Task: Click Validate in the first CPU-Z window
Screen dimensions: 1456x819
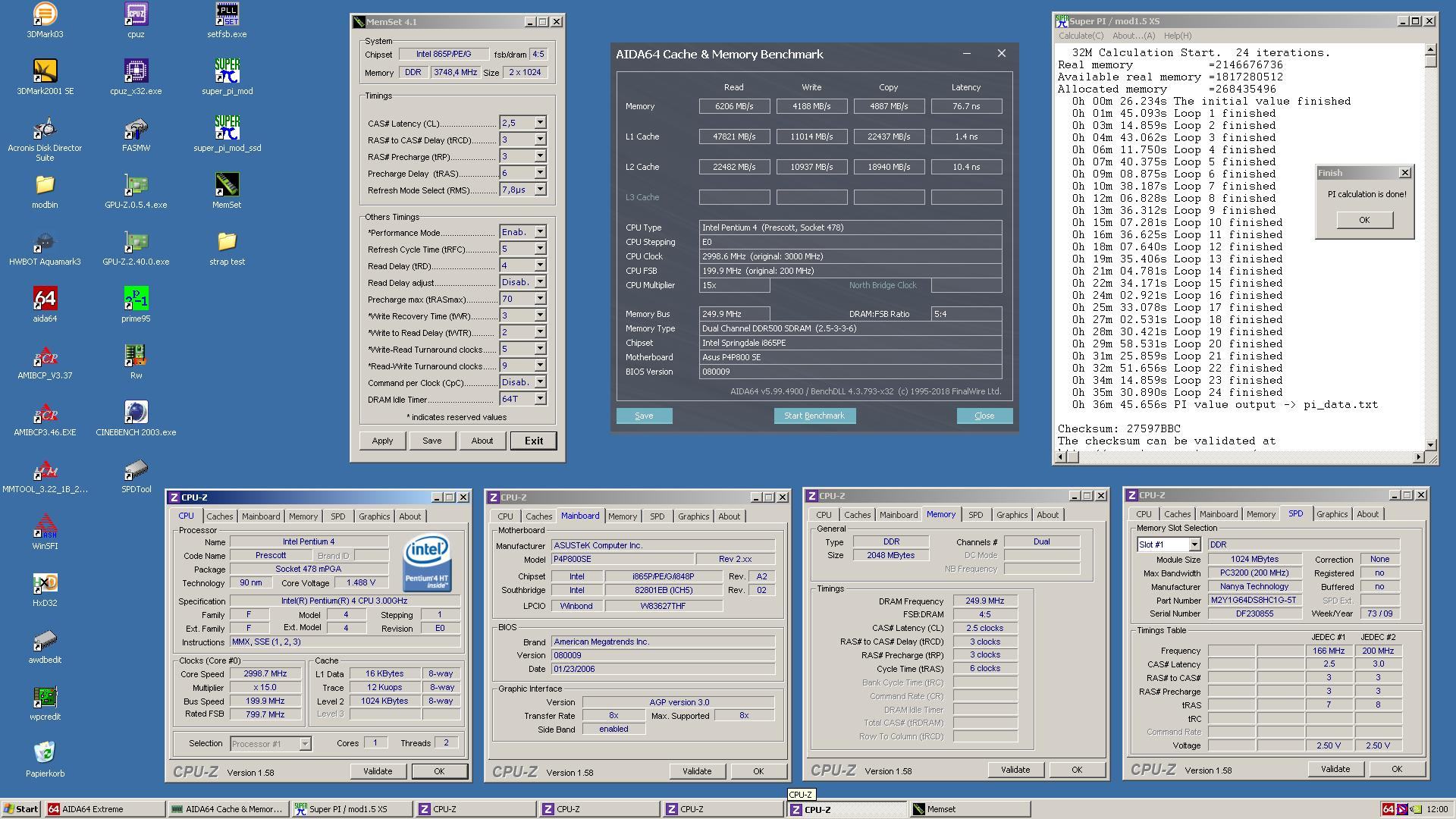Action: (x=378, y=771)
